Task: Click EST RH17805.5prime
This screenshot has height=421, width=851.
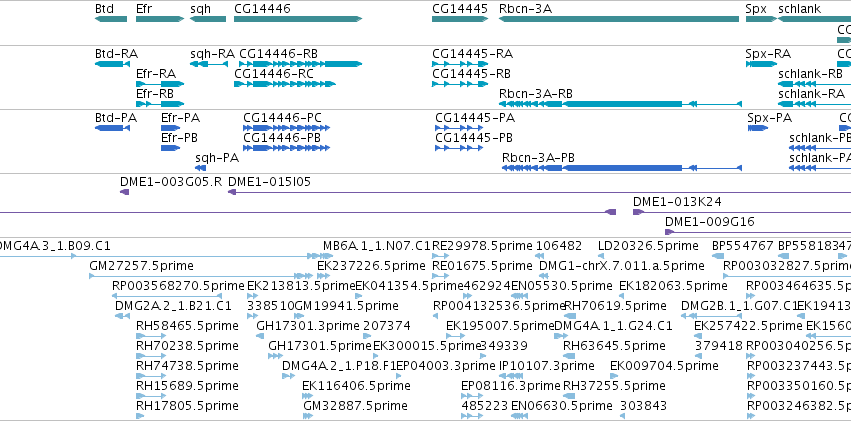Action: 140,417
